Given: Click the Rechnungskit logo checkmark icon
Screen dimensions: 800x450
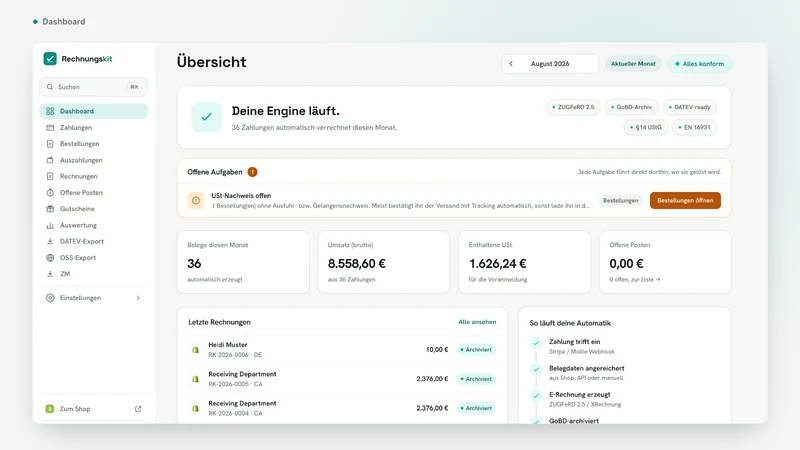Looking at the screenshot, I should (x=49, y=59).
